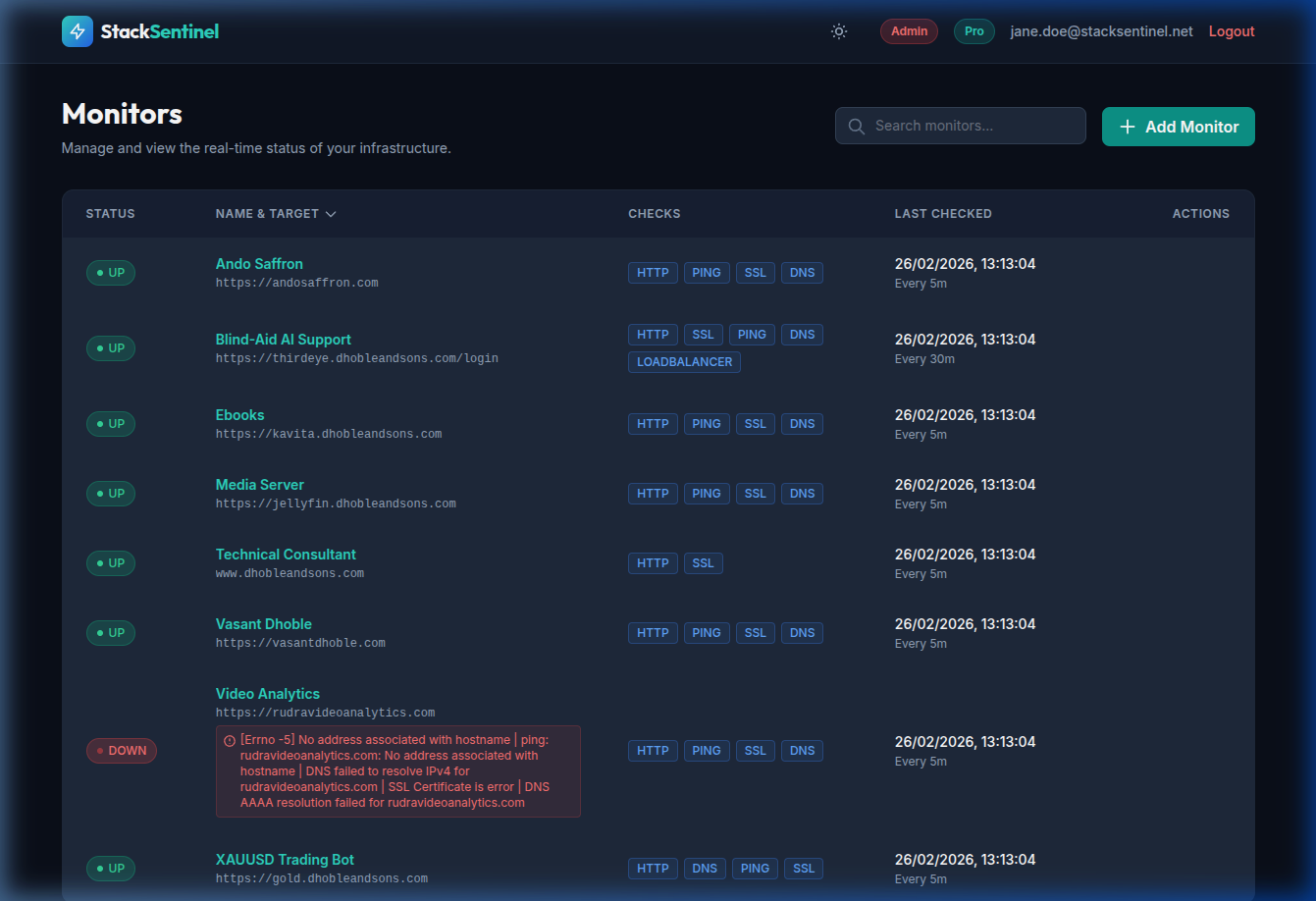The width and height of the screenshot is (1316, 901).
Task: Click the https://rudravideoanalytics.com URL
Action: (x=326, y=713)
